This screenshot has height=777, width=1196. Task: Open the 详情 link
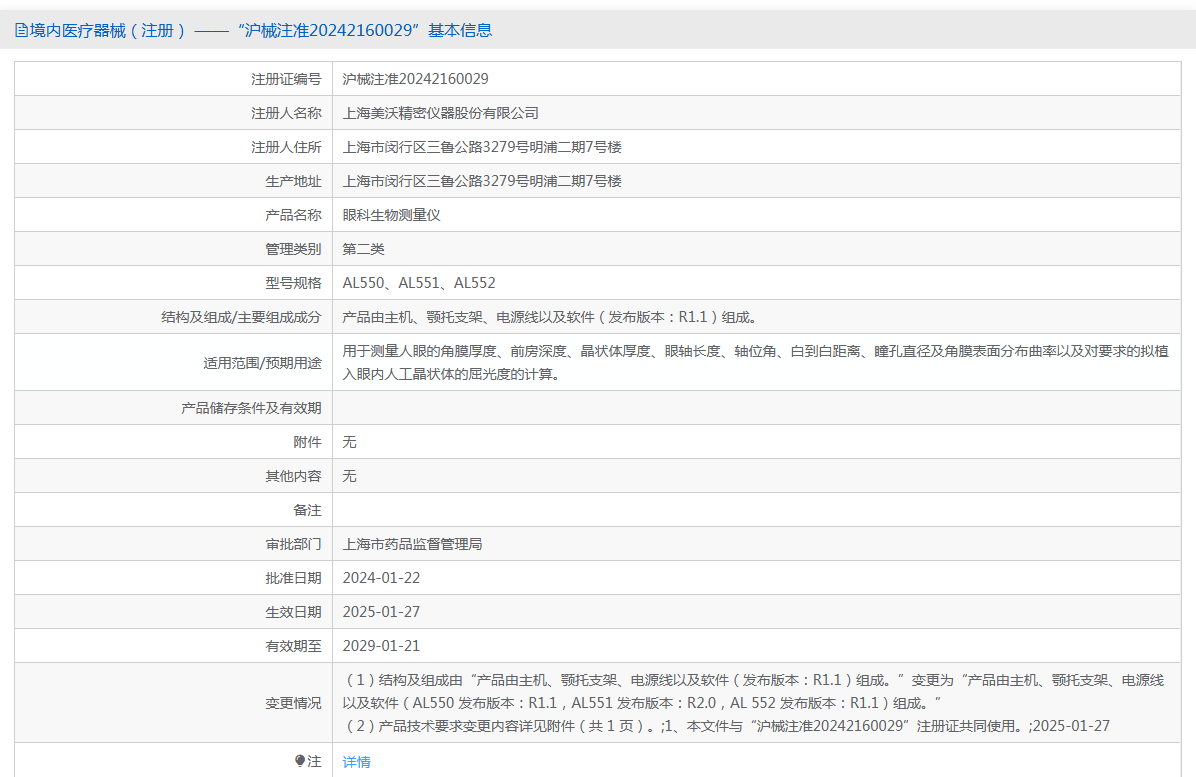click(x=356, y=762)
